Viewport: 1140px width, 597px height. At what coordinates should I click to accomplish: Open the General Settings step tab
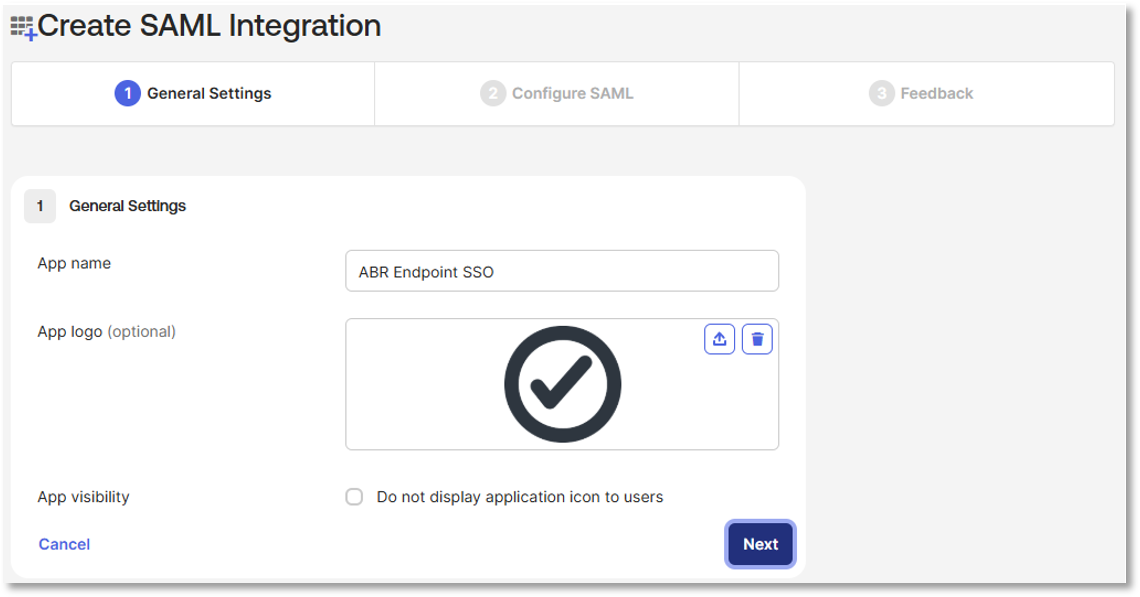click(193, 94)
